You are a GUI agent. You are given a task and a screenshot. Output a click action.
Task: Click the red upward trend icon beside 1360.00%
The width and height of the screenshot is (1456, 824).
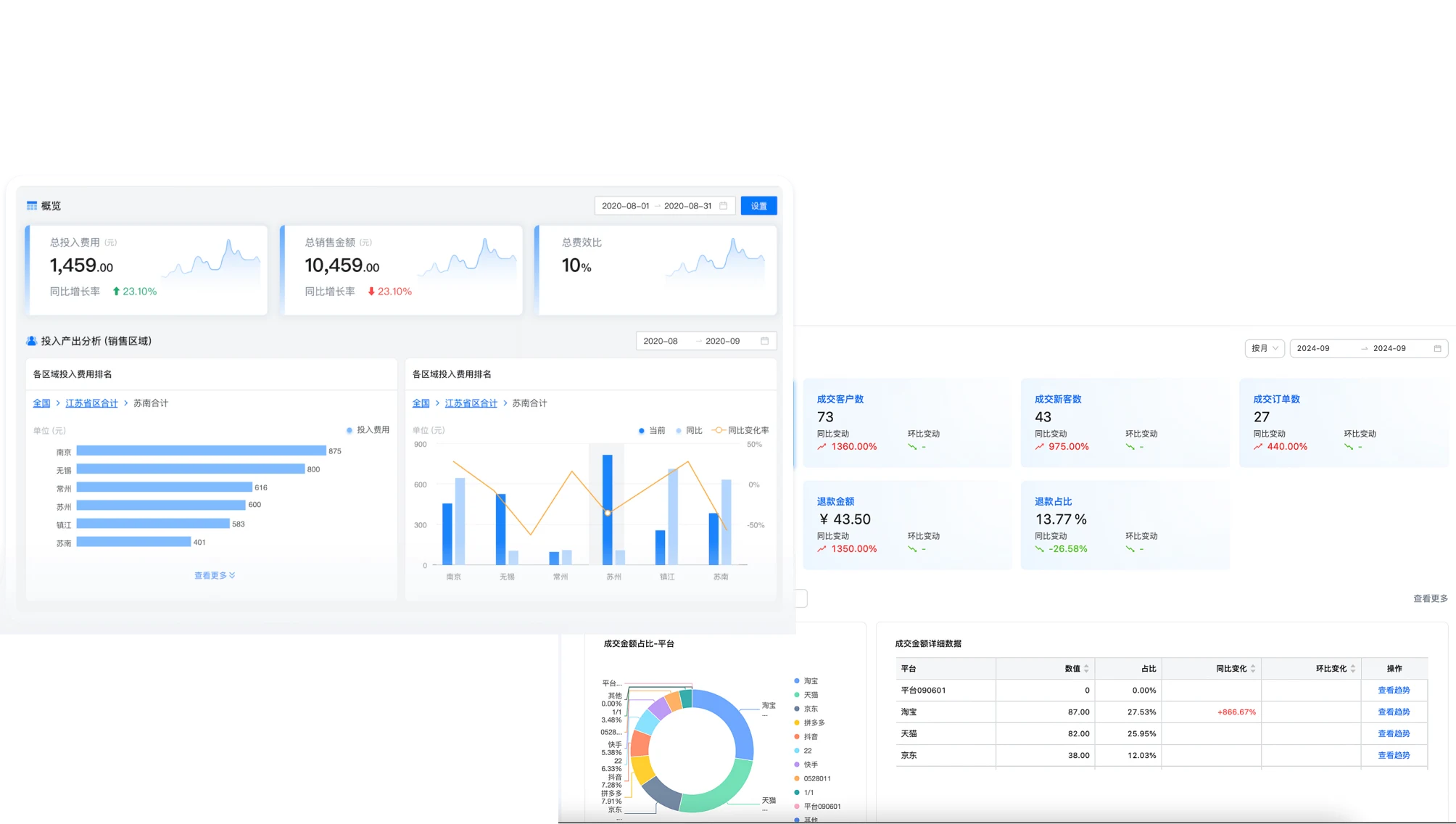coord(822,447)
